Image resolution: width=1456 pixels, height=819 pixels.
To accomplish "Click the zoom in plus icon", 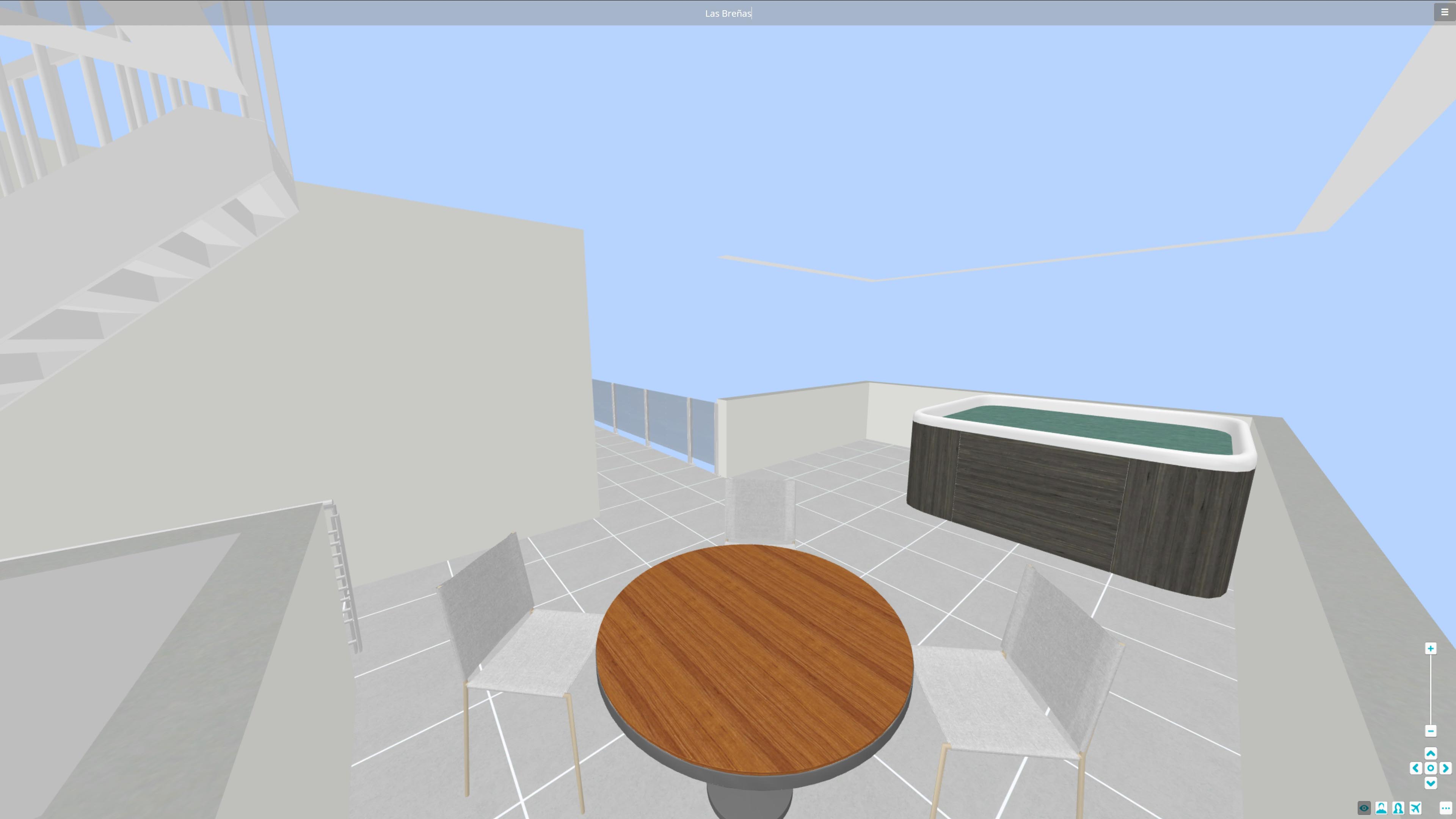I will click(1431, 648).
